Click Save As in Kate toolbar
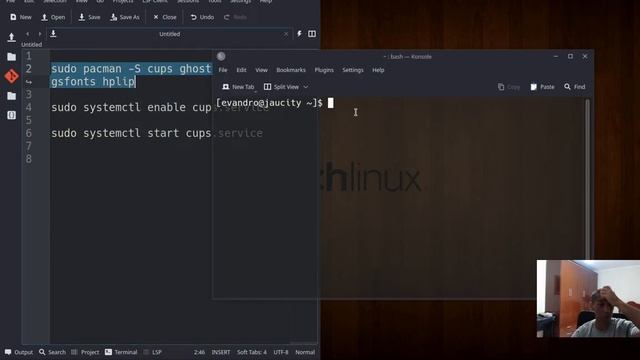 point(125,17)
